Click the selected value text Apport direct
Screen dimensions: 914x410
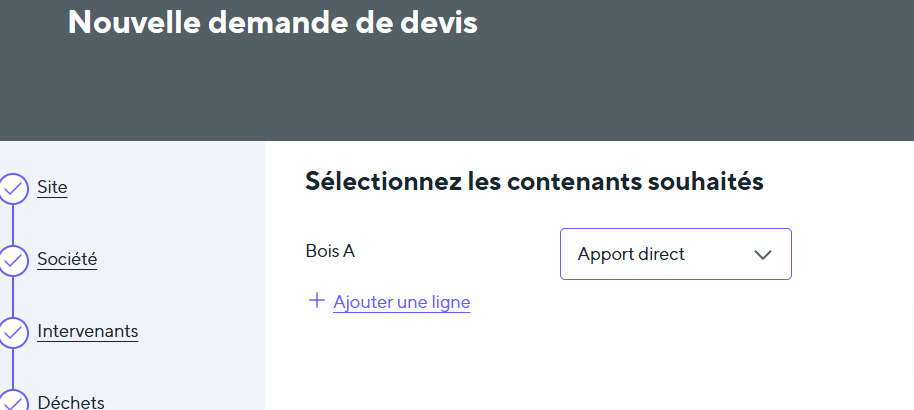point(631,254)
